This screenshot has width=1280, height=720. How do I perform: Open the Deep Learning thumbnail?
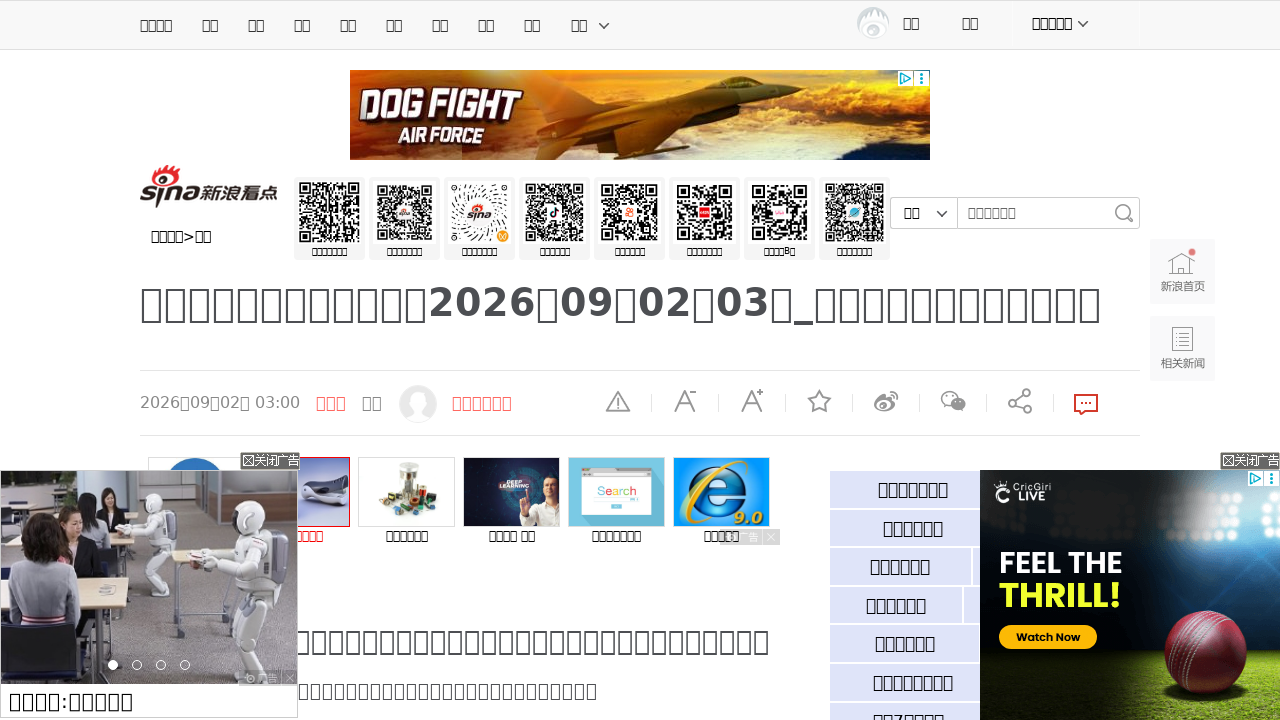coord(511,492)
